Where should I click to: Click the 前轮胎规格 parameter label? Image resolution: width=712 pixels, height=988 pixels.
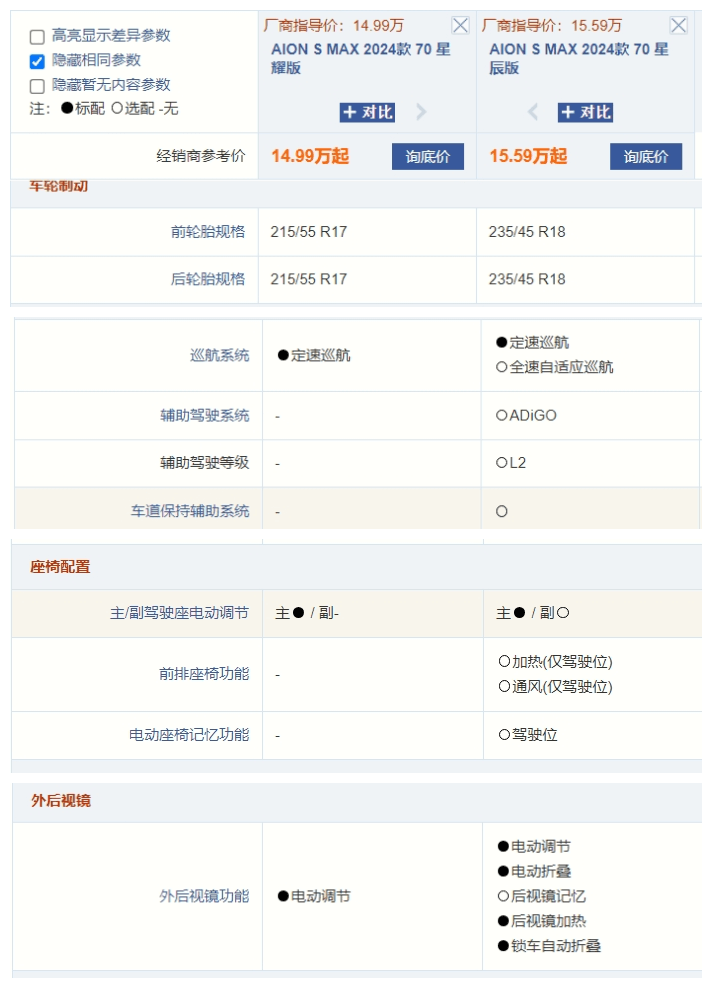(208, 232)
